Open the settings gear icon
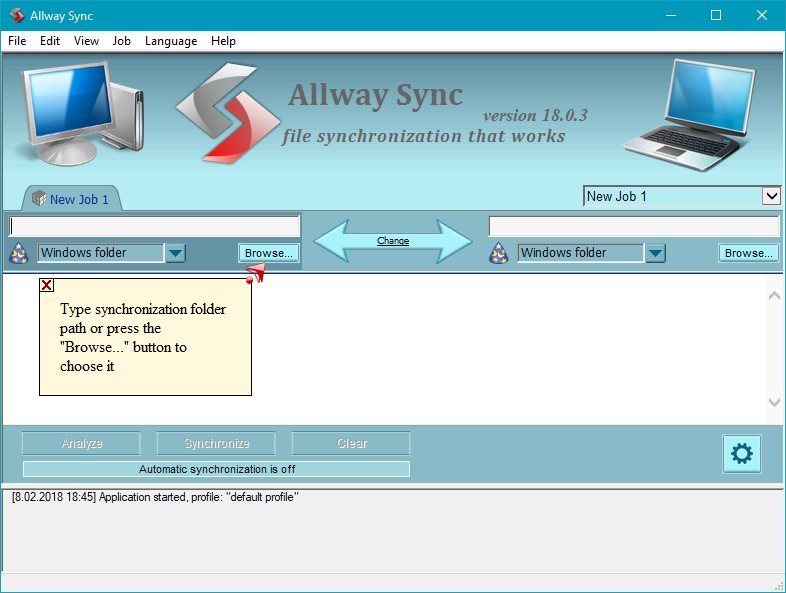 [x=741, y=454]
